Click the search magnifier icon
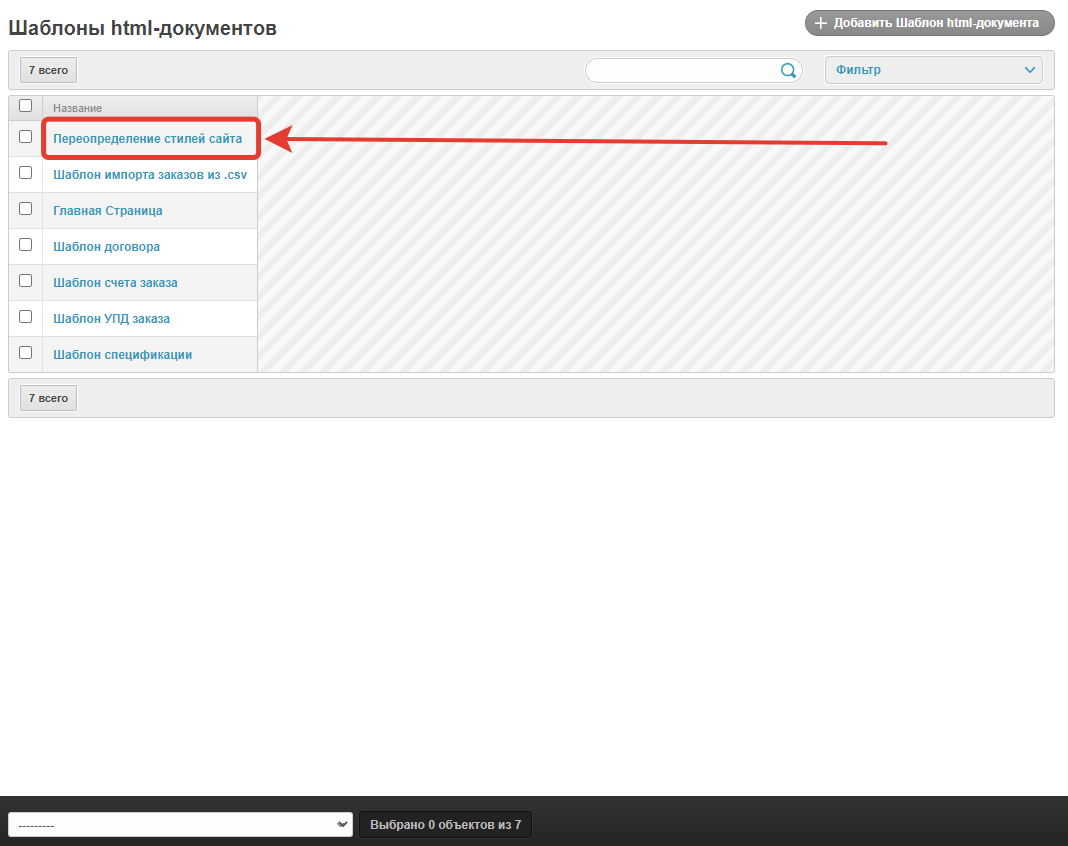The width and height of the screenshot is (1068, 846). [788, 70]
